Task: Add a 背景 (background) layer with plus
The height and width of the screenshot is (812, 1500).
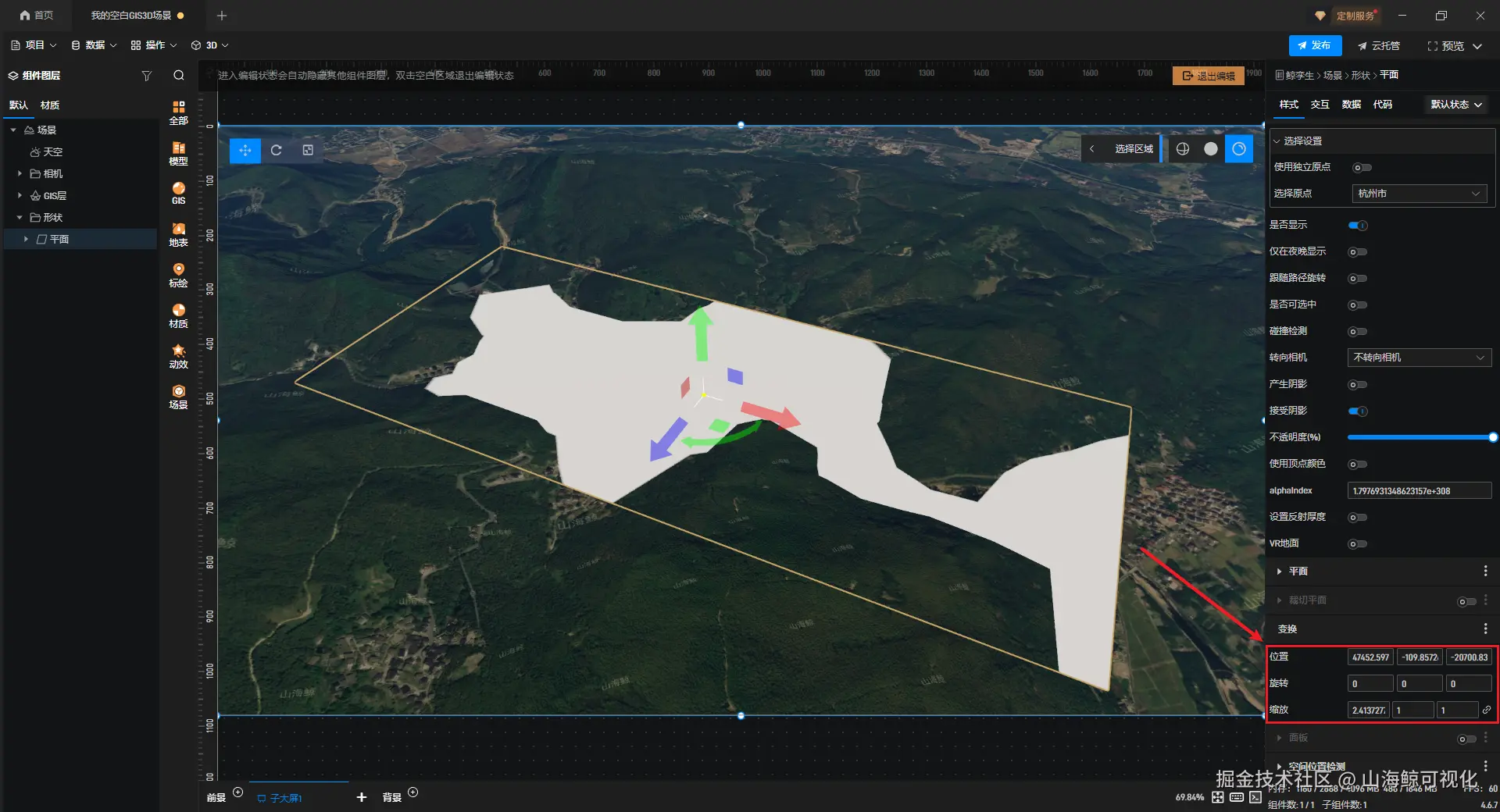Action: click(413, 792)
